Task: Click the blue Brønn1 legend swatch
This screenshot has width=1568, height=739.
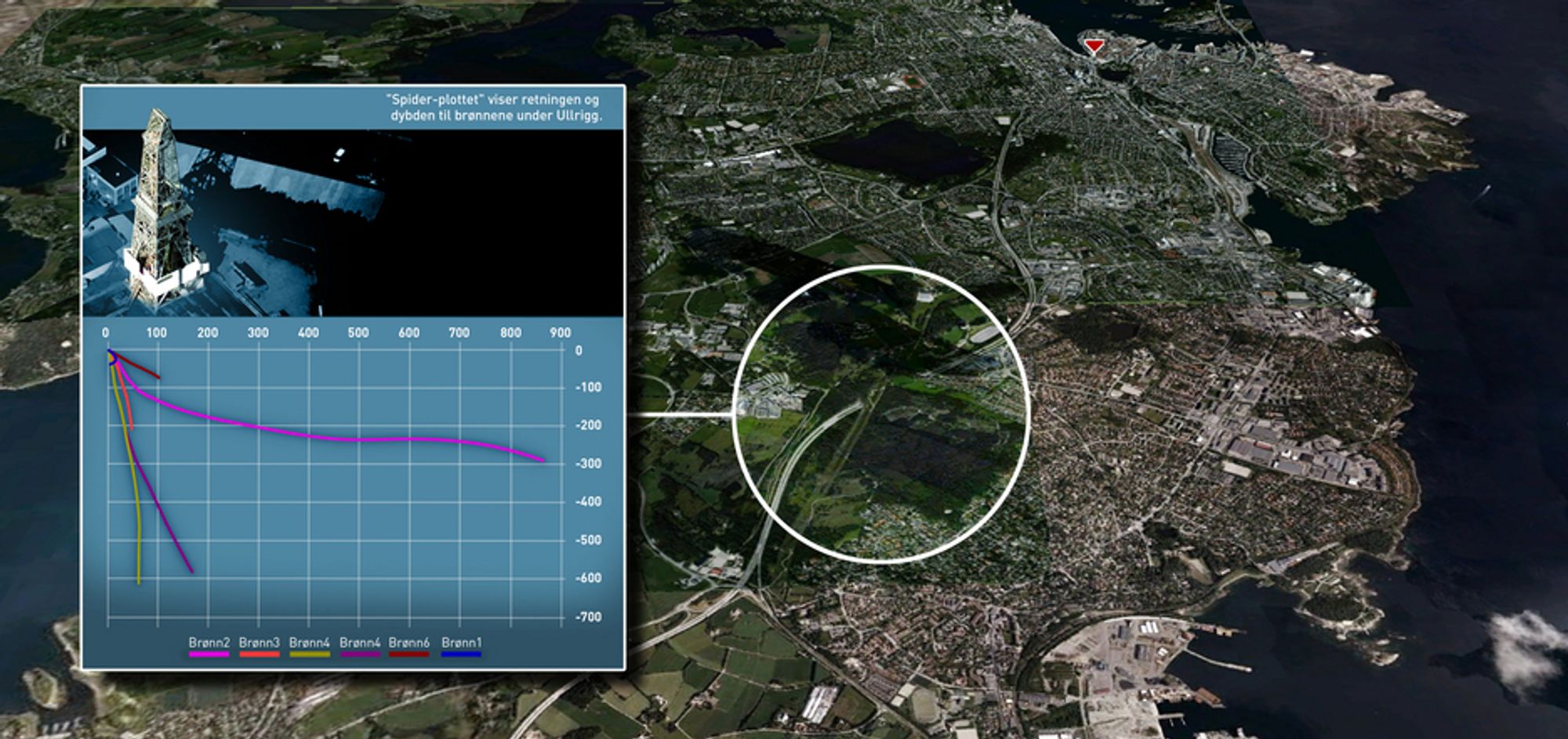Action: (x=461, y=653)
